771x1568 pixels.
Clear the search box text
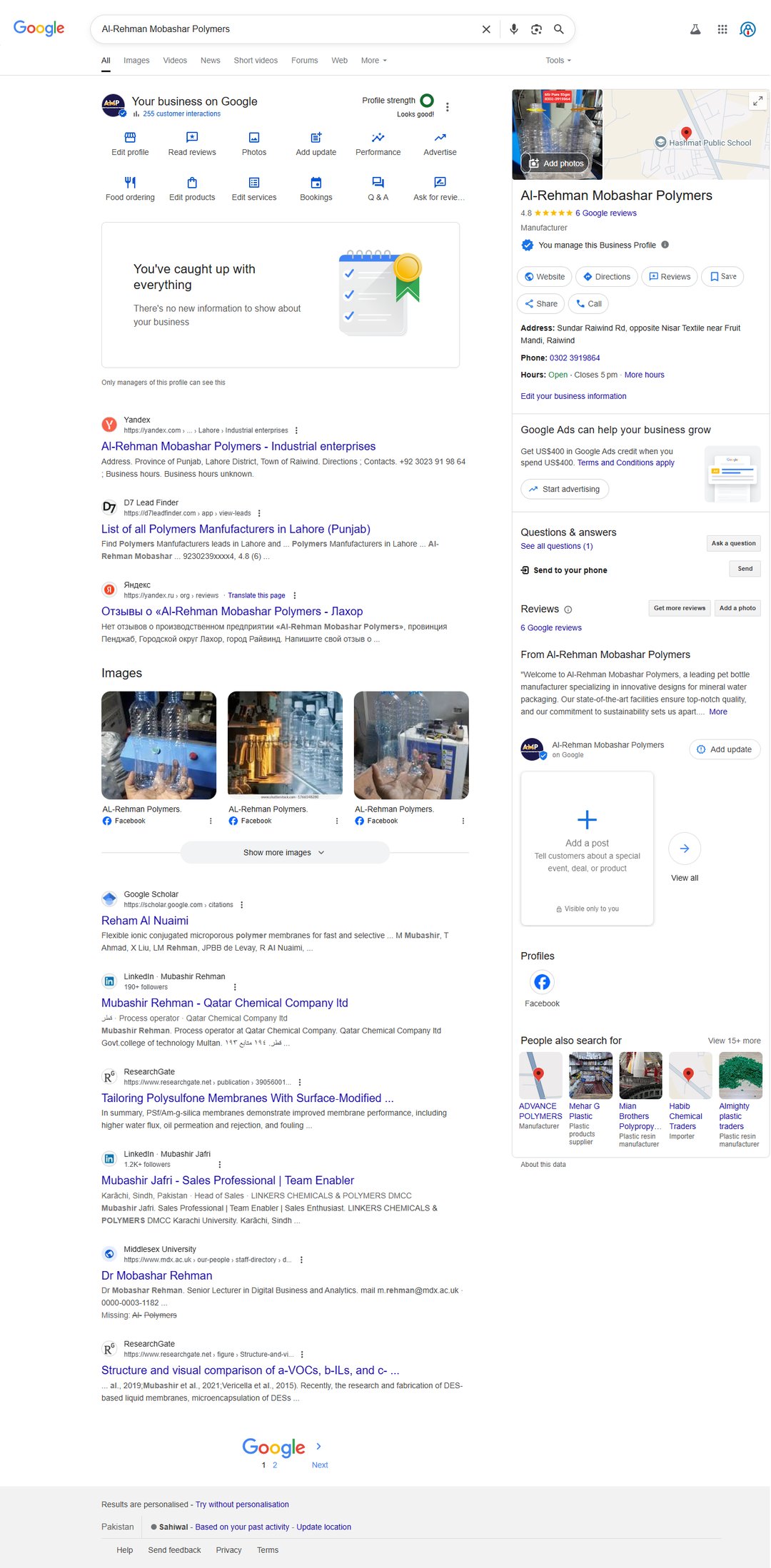486,29
